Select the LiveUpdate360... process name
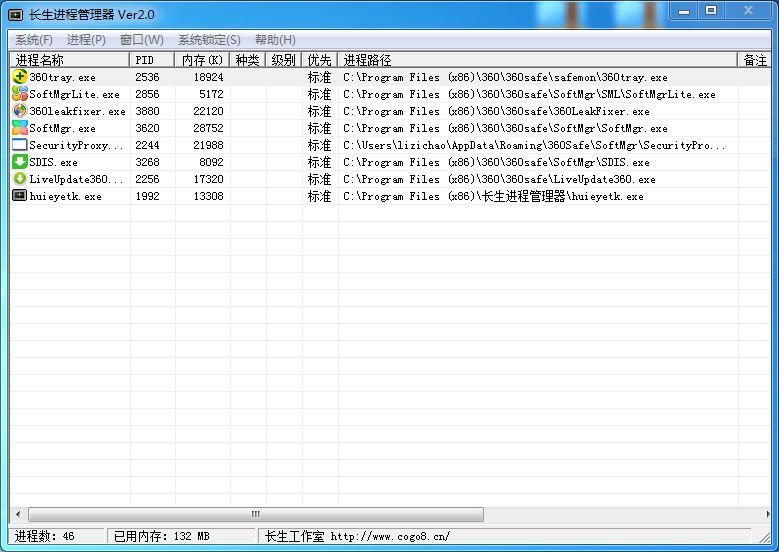 [x=76, y=179]
